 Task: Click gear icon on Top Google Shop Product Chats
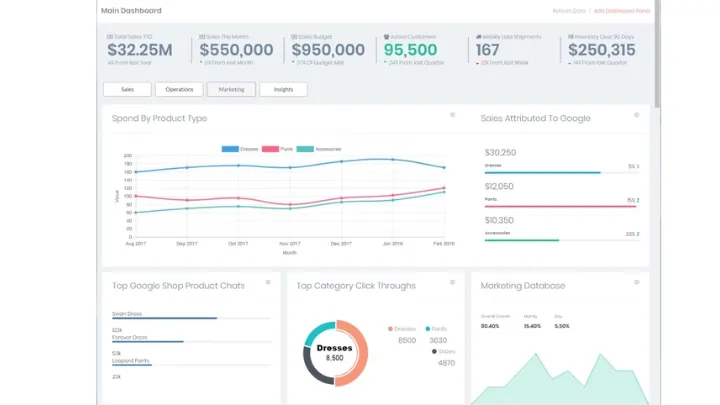point(268,283)
